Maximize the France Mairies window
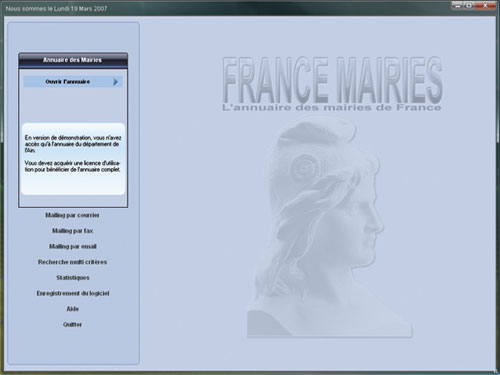 pos(469,5)
